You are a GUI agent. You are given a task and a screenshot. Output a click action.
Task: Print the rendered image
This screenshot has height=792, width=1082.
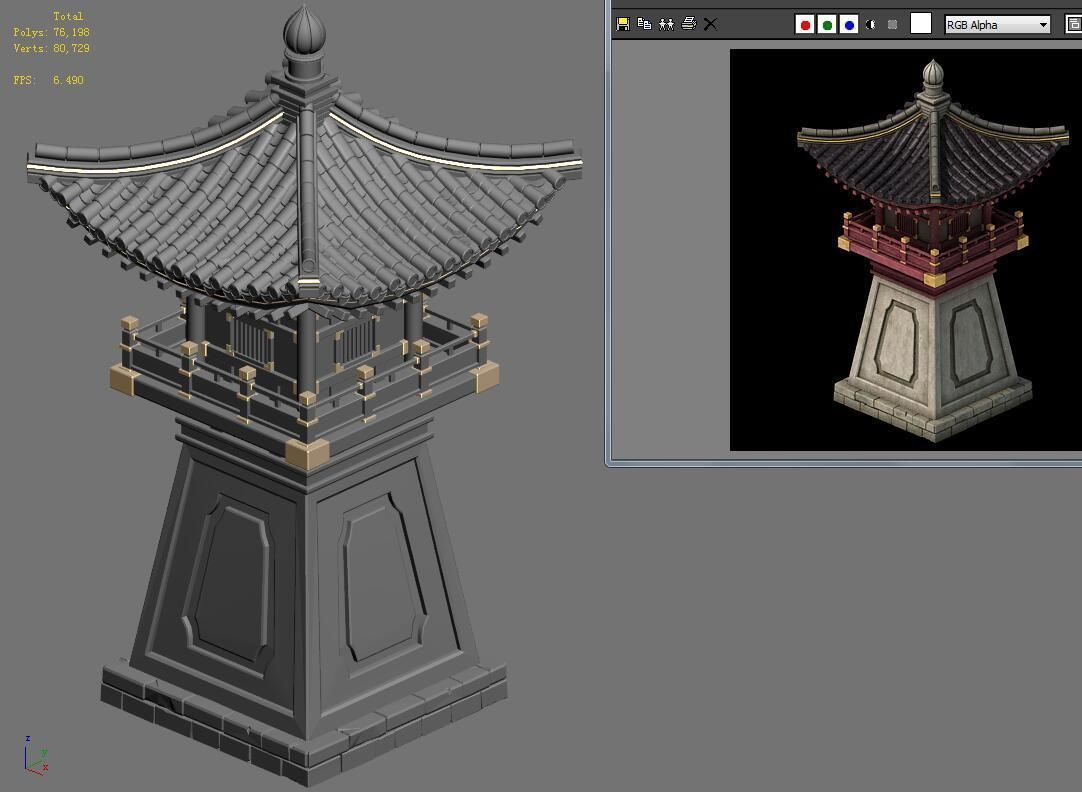tap(689, 24)
